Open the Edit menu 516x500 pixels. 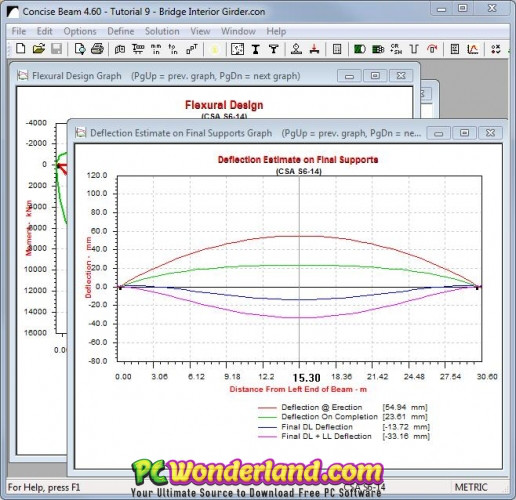pos(44,31)
